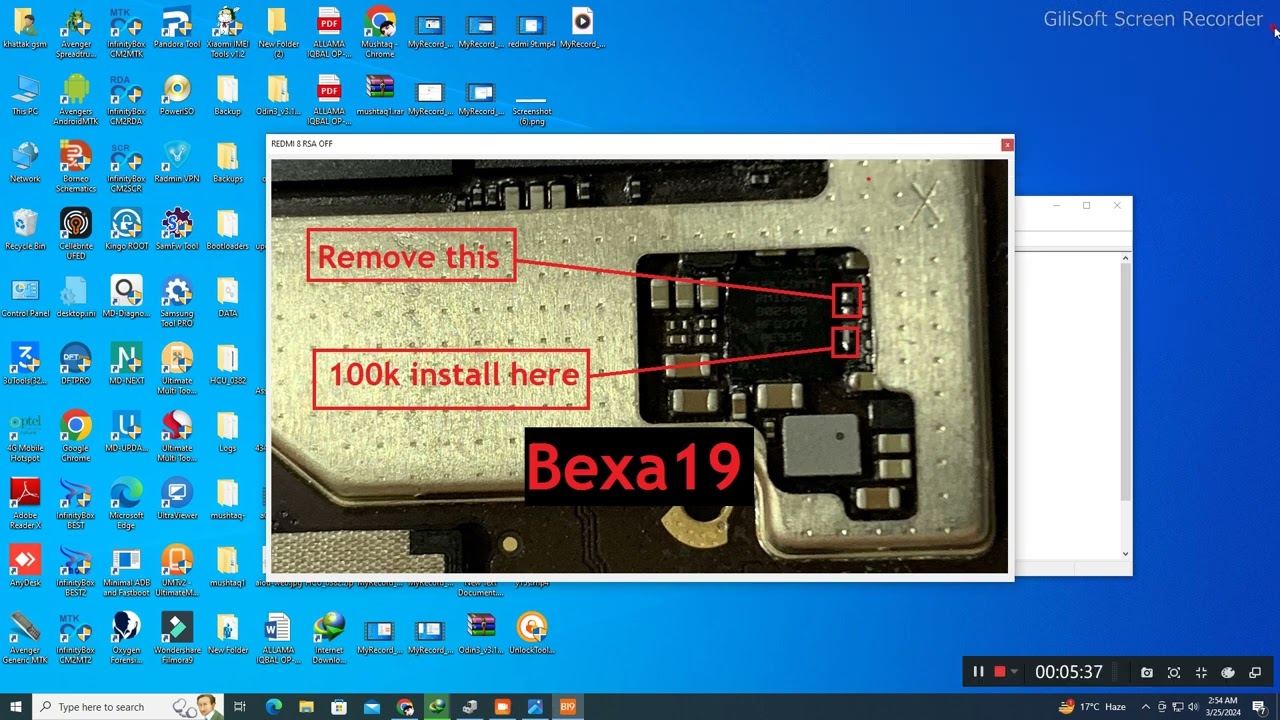Select Cellebrite UFED icon
The width and height of the screenshot is (1280, 720).
click(76, 234)
